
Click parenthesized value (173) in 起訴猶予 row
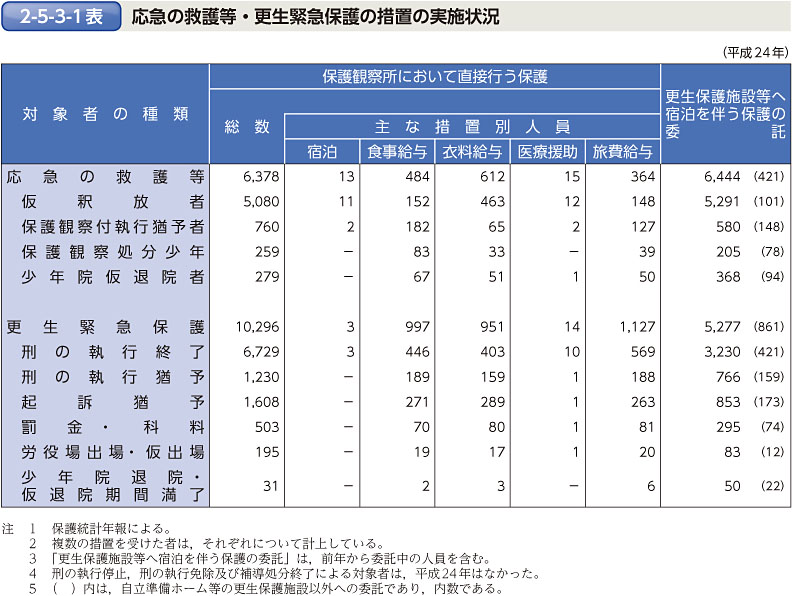[x=769, y=402]
